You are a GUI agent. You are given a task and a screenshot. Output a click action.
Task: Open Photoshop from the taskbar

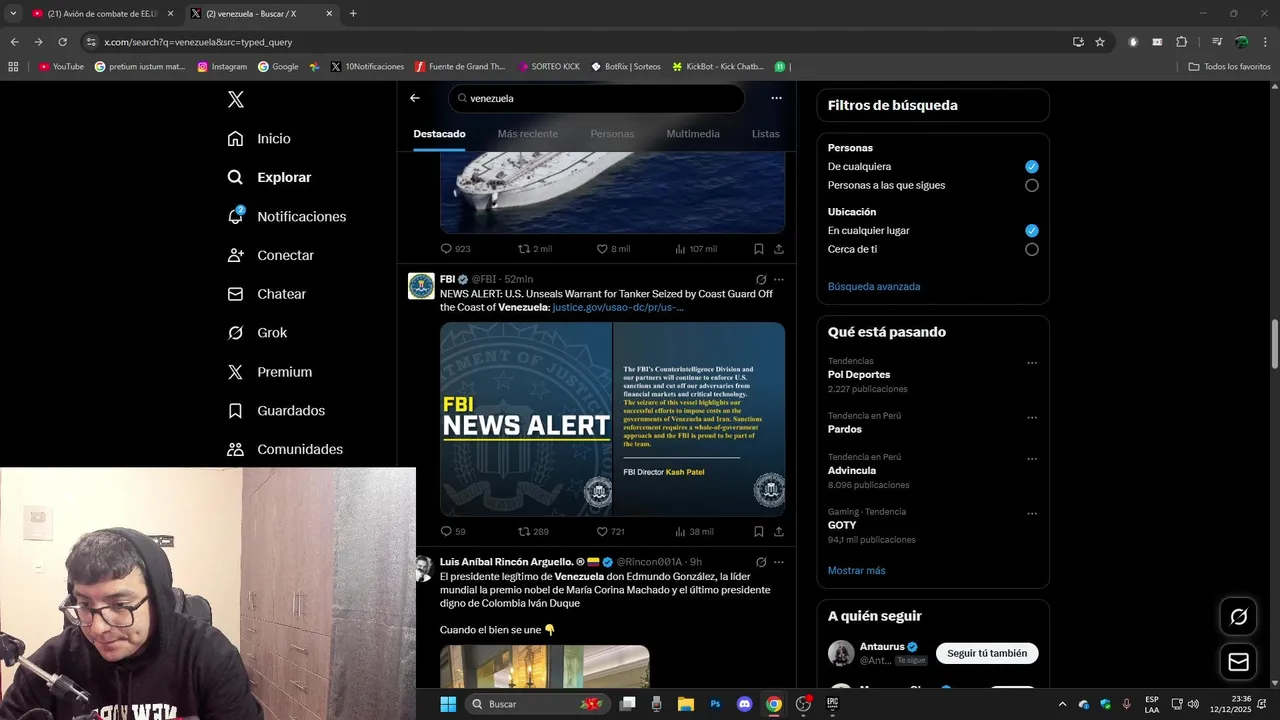coord(715,704)
